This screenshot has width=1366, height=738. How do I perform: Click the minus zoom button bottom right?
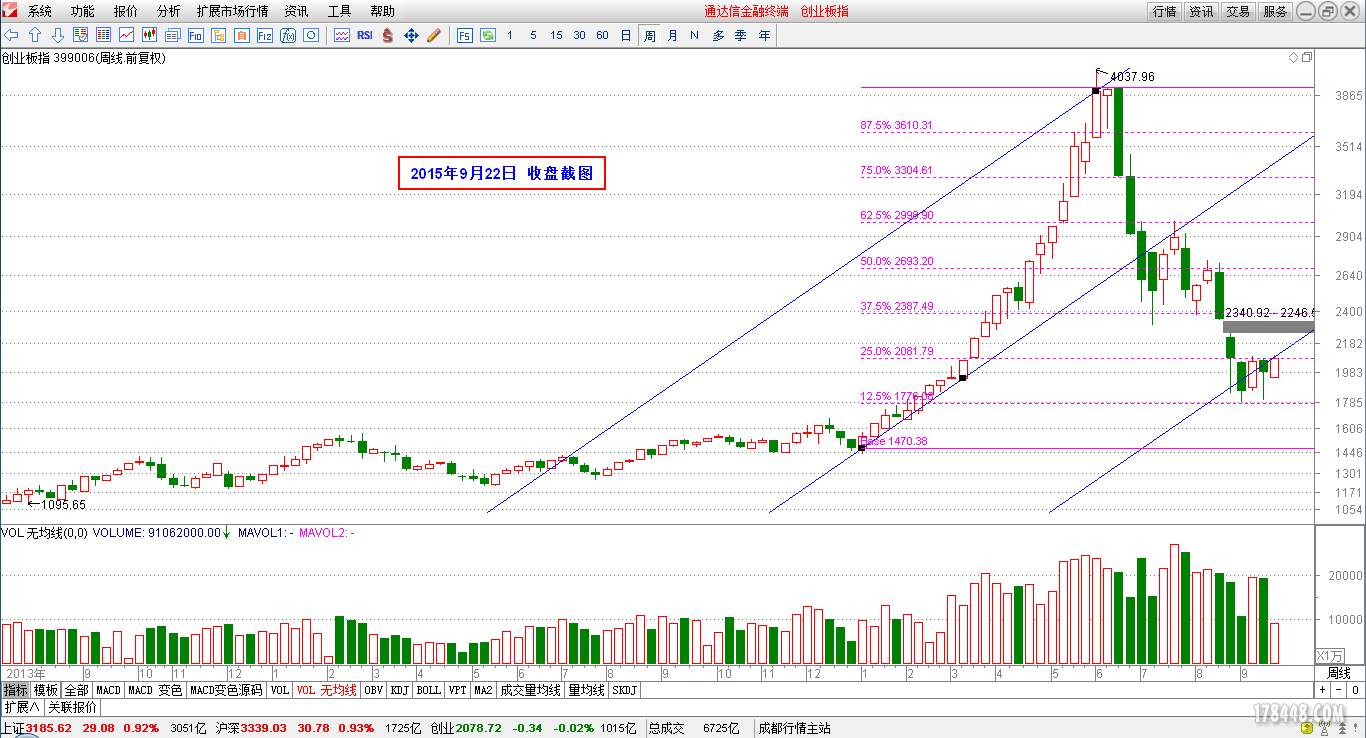1338,690
